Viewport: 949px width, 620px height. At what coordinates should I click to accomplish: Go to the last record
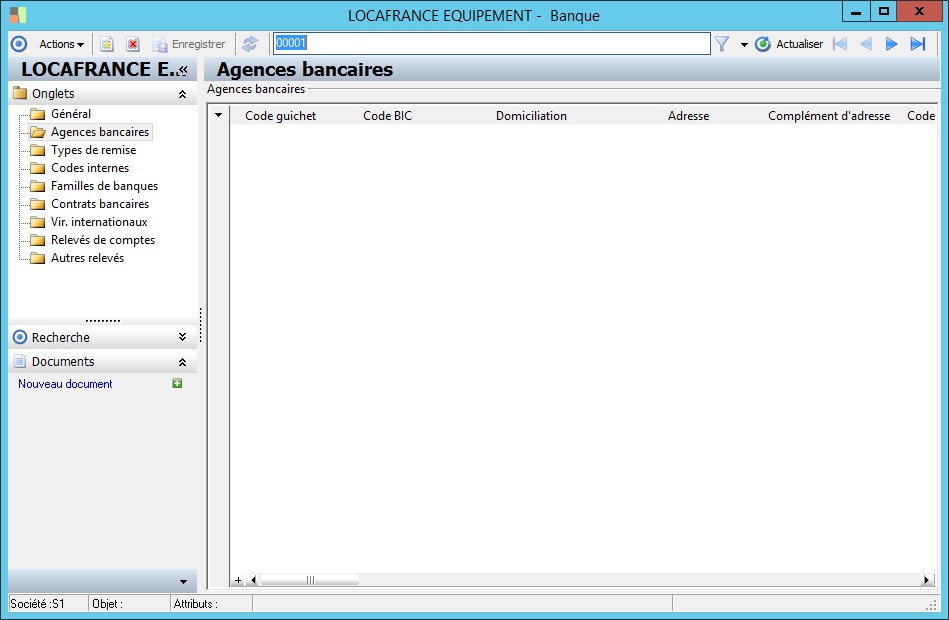(918, 44)
